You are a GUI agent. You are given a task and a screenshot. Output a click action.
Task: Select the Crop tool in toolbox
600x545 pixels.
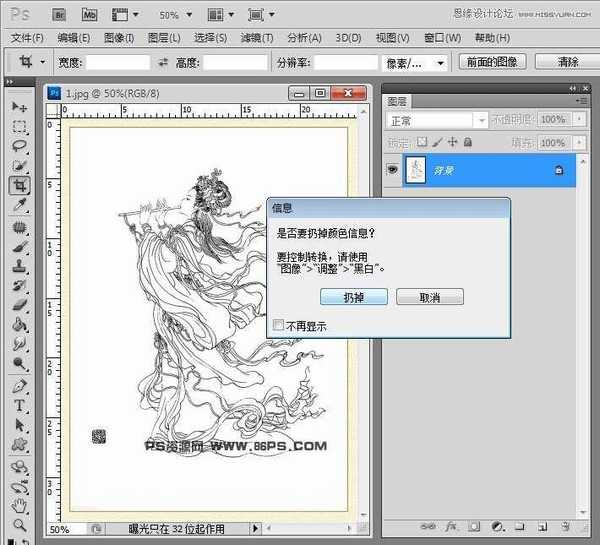[19, 185]
